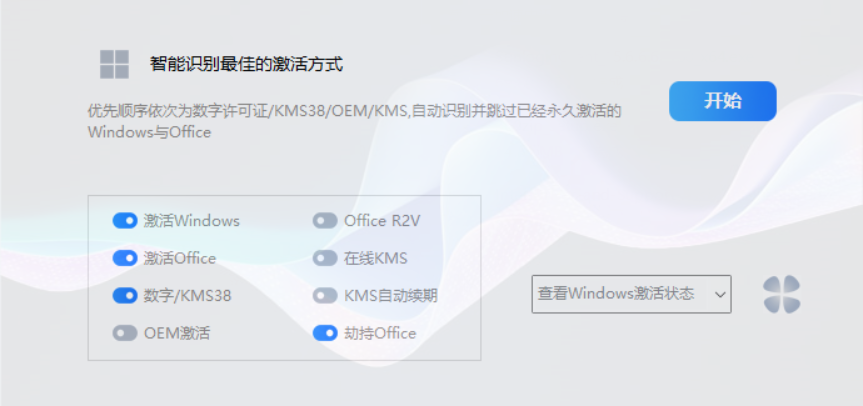This screenshot has height=406, width=863.
Task: Click the KMS自动续期 label text
Action: click(x=390, y=296)
